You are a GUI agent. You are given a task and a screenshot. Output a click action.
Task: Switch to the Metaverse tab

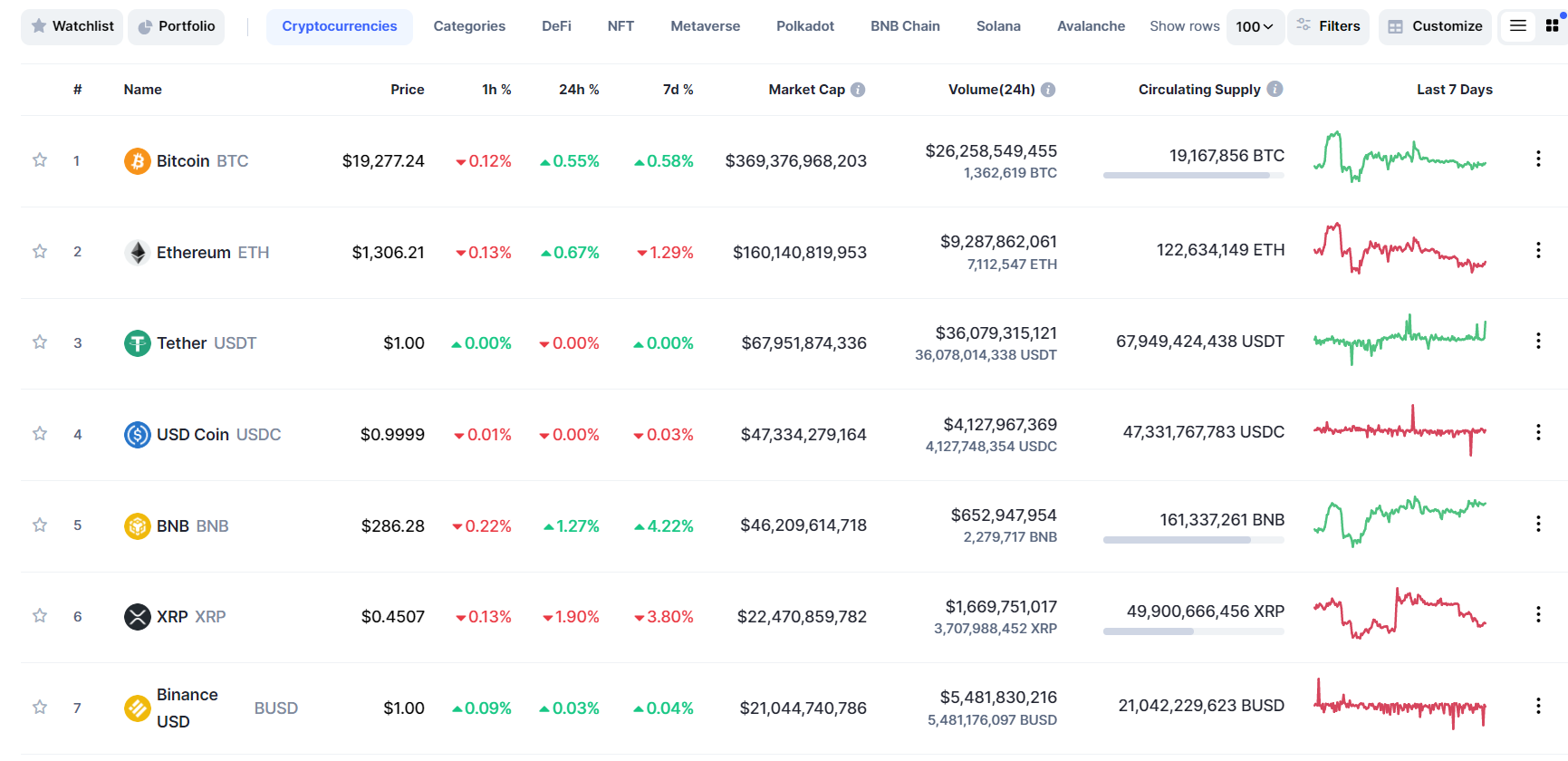point(705,26)
